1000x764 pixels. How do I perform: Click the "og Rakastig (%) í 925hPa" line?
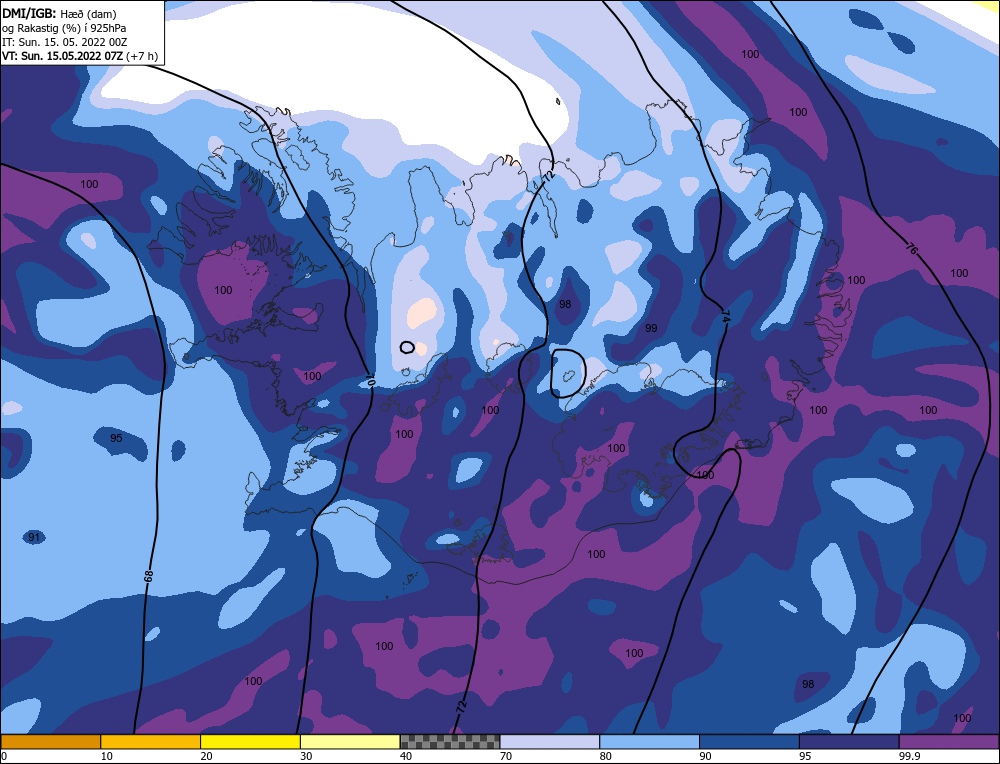[64, 28]
